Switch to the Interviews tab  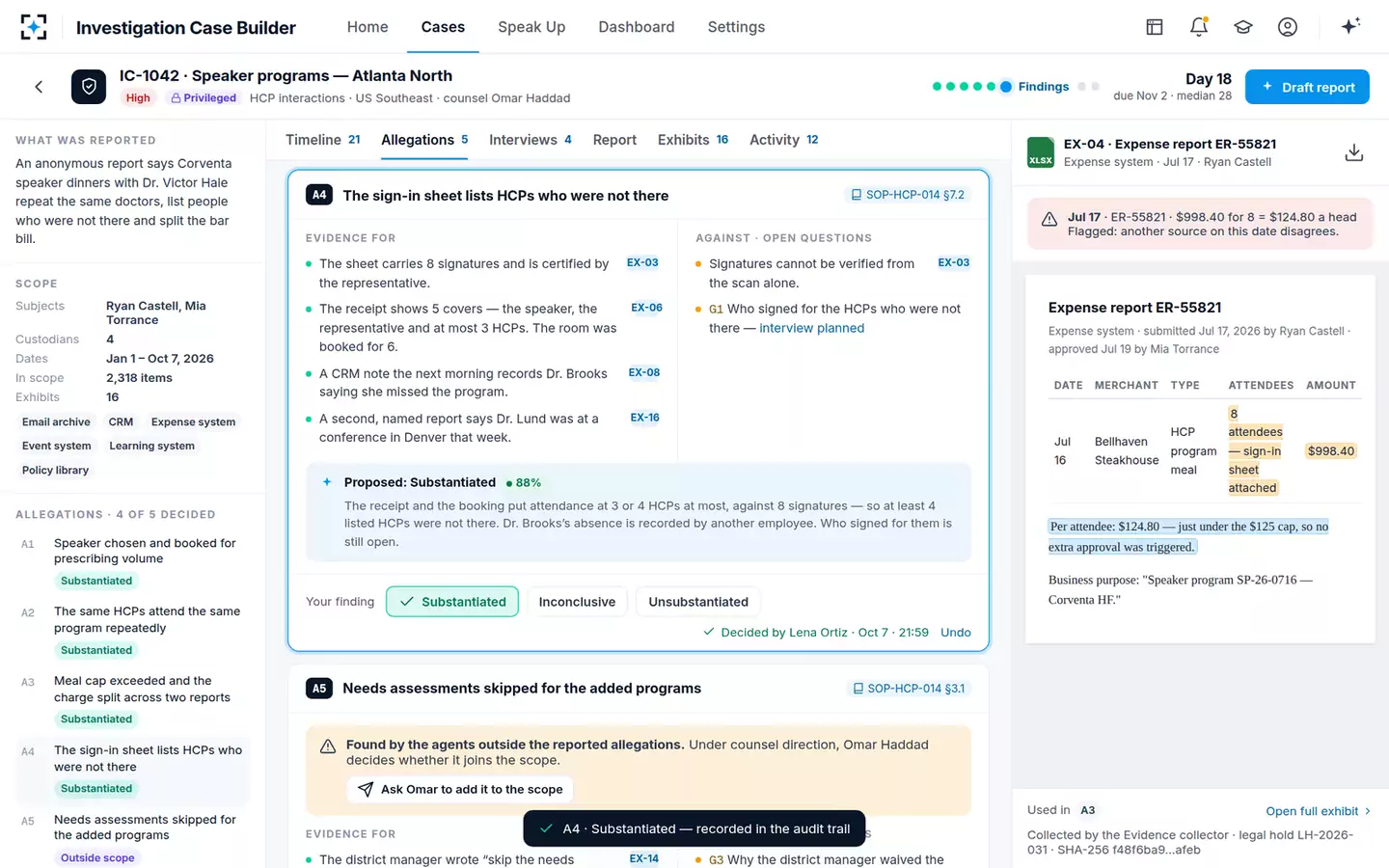pos(531,140)
